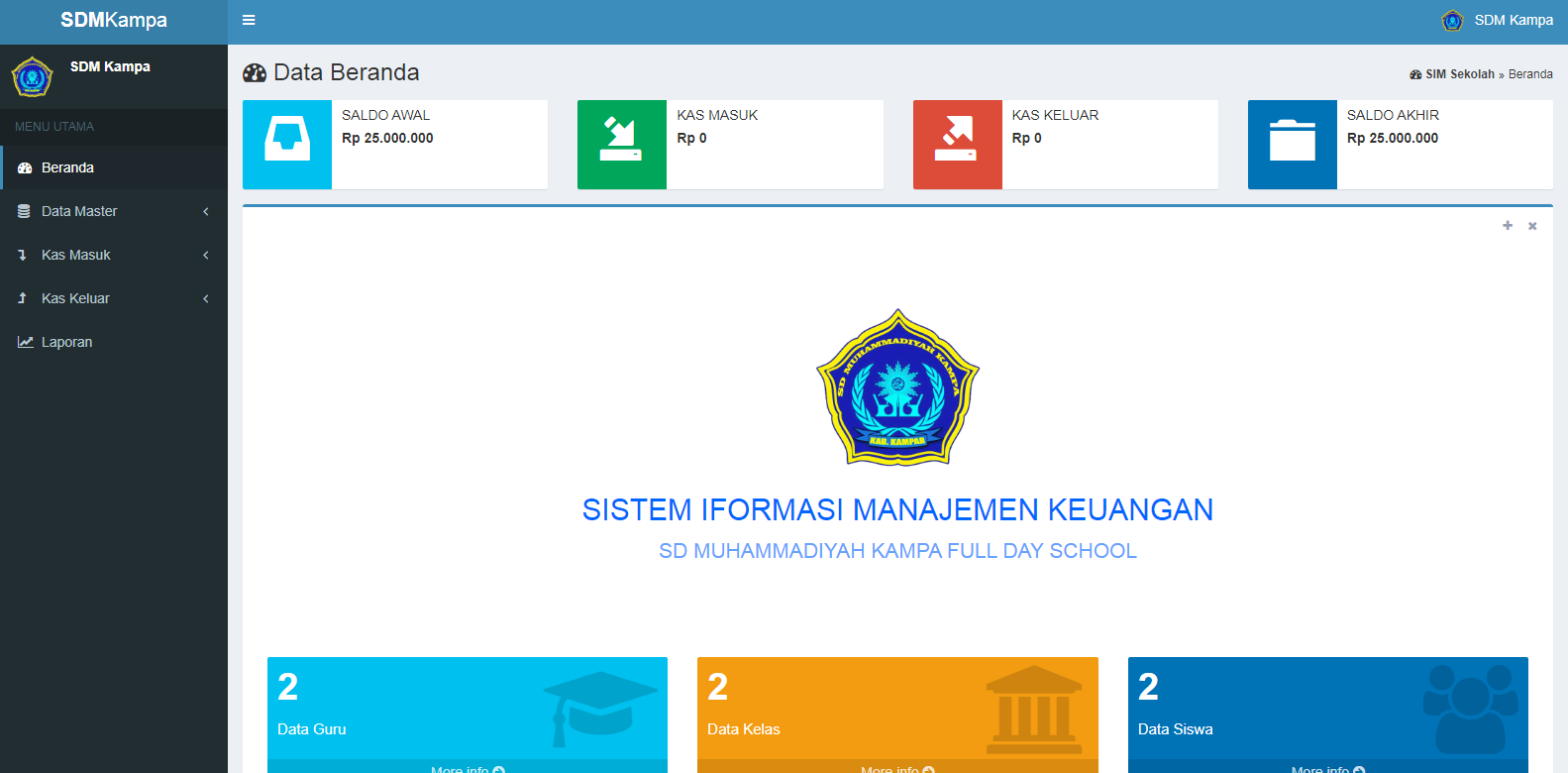This screenshot has width=1568, height=773.
Task: Click the Data Siswa card label
Action: point(1176,729)
